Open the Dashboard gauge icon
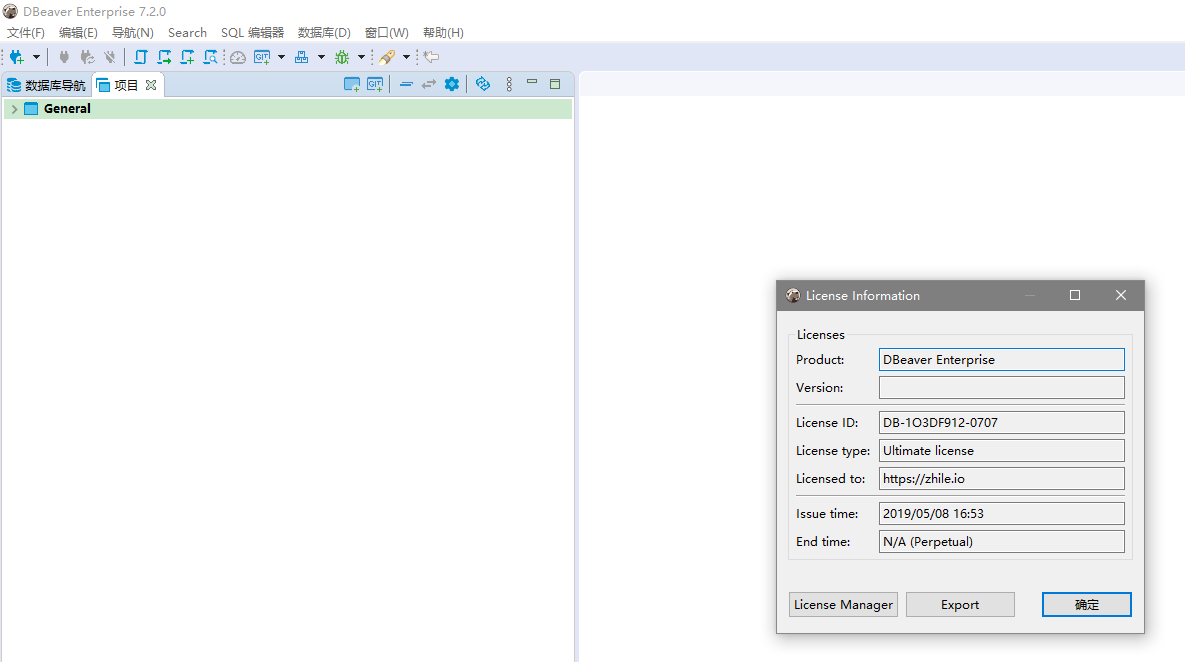The width and height of the screenshot is (1185, 662). coord(238,57)
